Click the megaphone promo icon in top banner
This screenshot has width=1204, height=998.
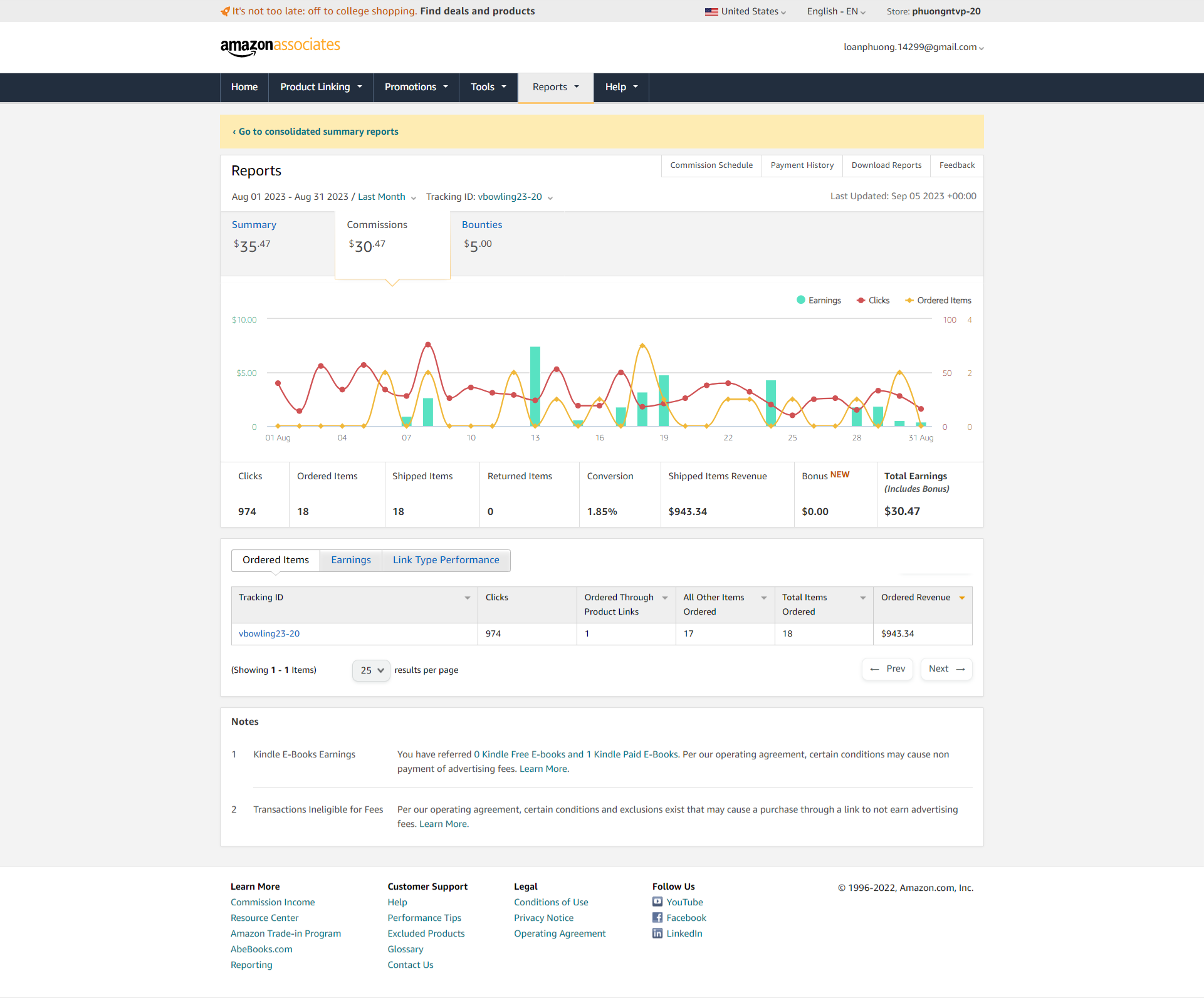(x=225, y=11)
